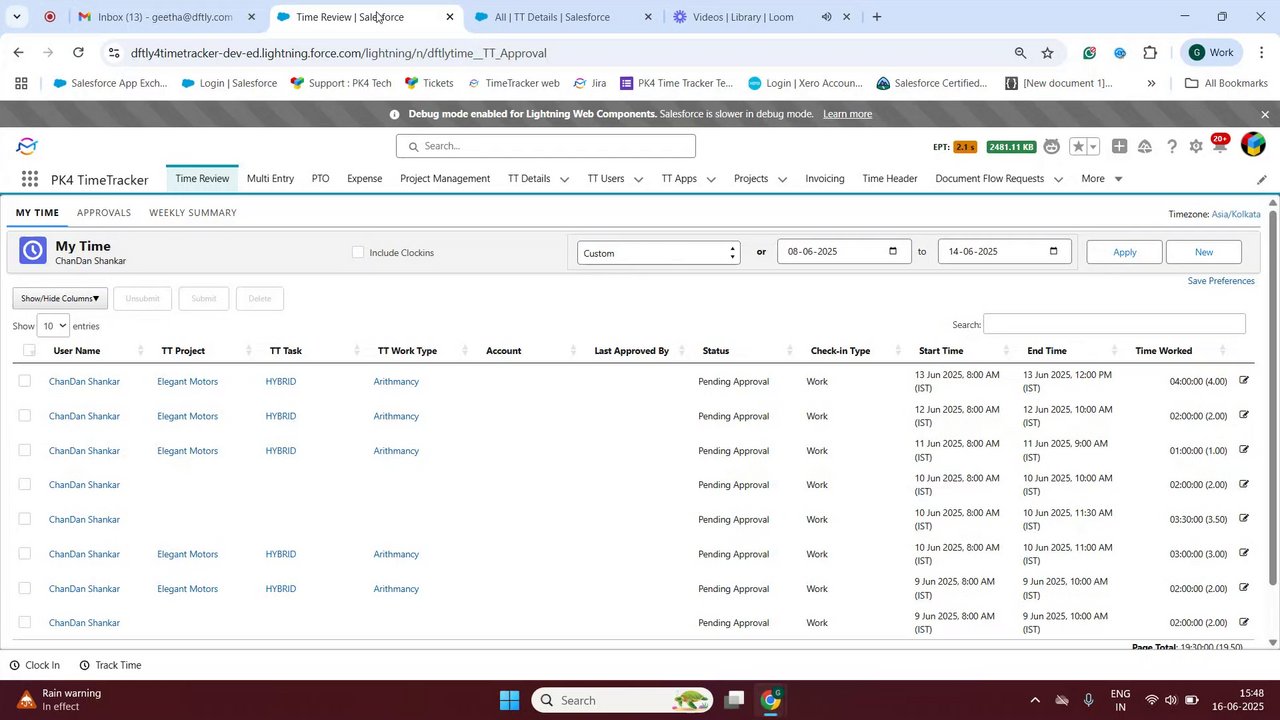The image size is (1280, 720).
Task: Open the Asia/Kolkata timezone link
Action: click(x=1236, y=214)
